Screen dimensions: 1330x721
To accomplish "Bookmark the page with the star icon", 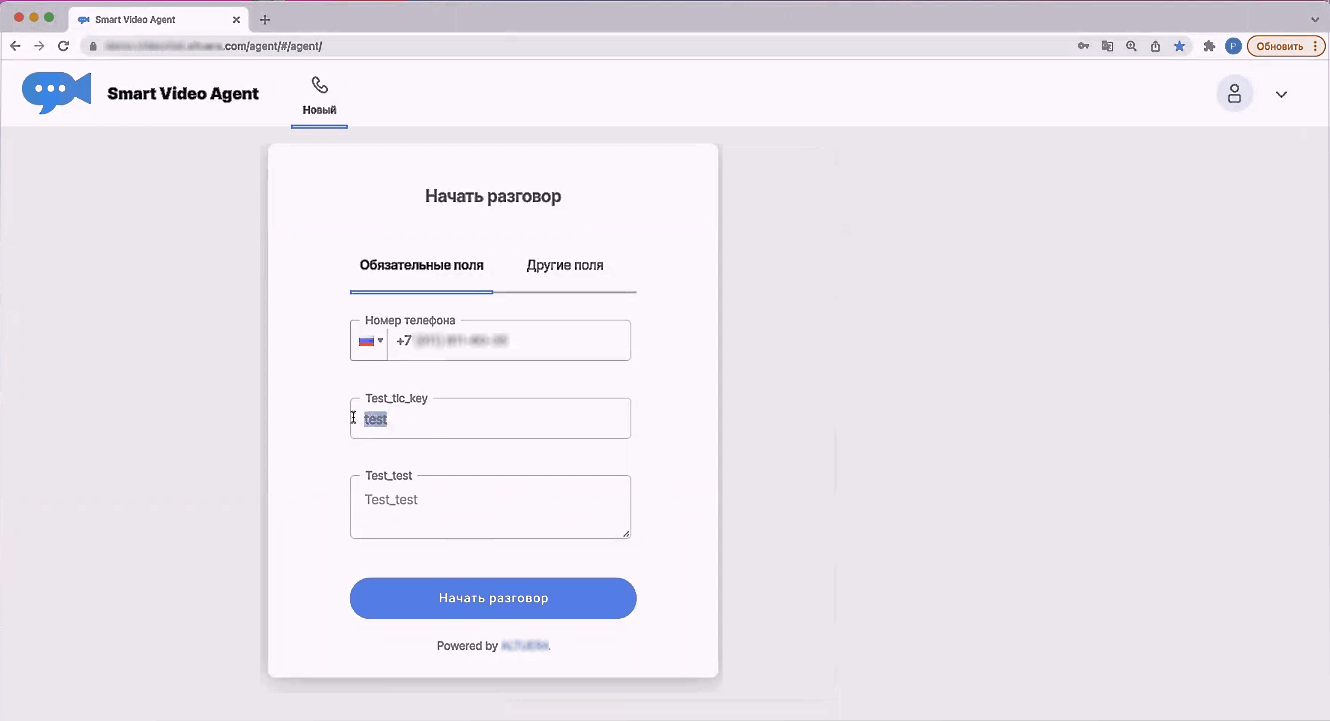I will 1179,46.
